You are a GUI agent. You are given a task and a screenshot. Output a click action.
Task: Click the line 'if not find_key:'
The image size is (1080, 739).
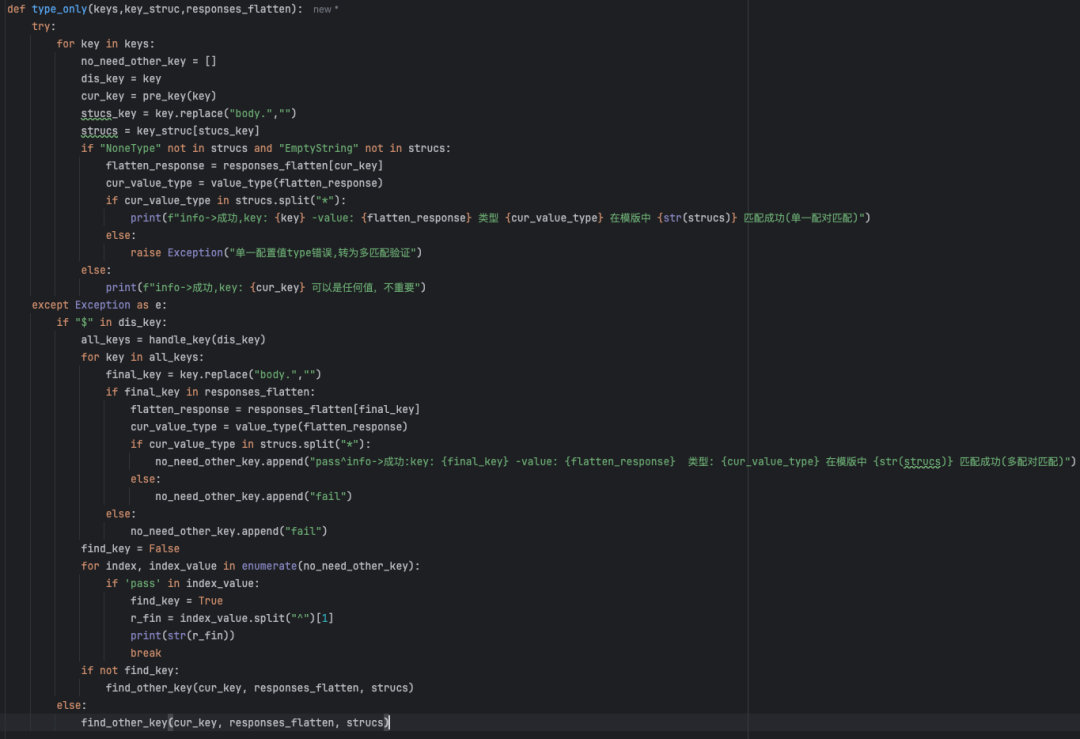(130, 671)
